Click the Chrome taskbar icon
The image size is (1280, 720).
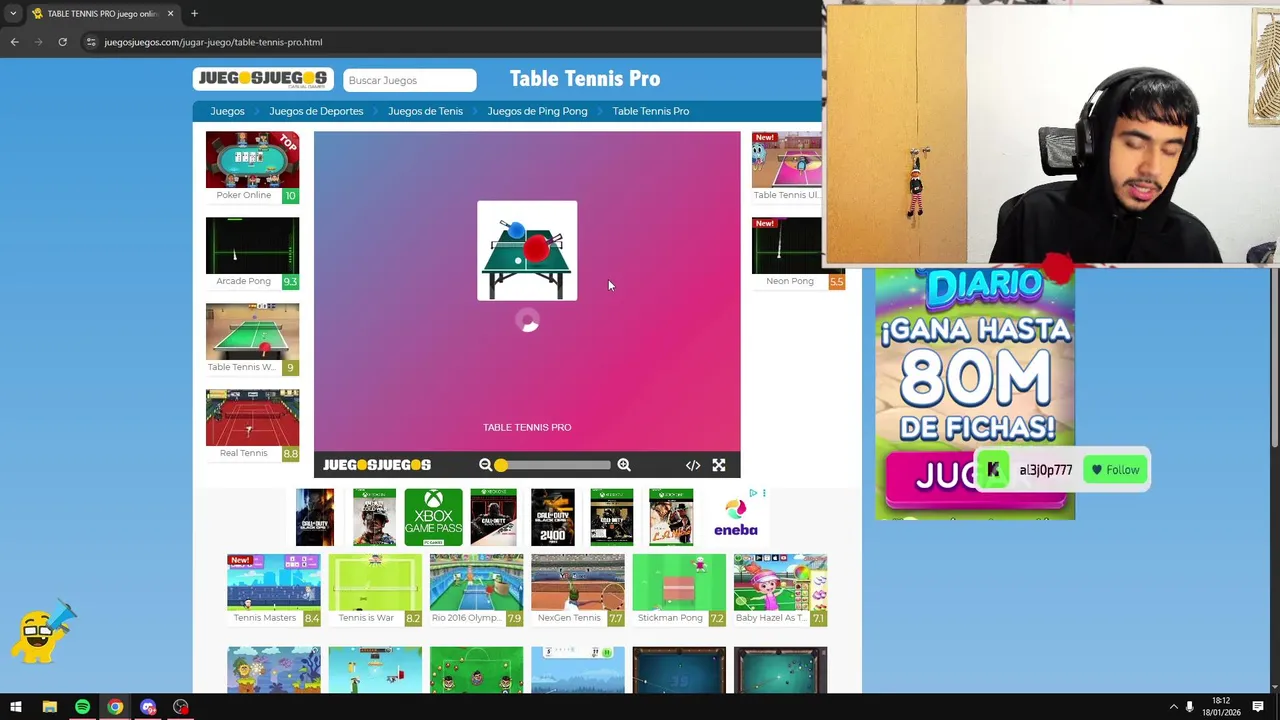point(115,707)
